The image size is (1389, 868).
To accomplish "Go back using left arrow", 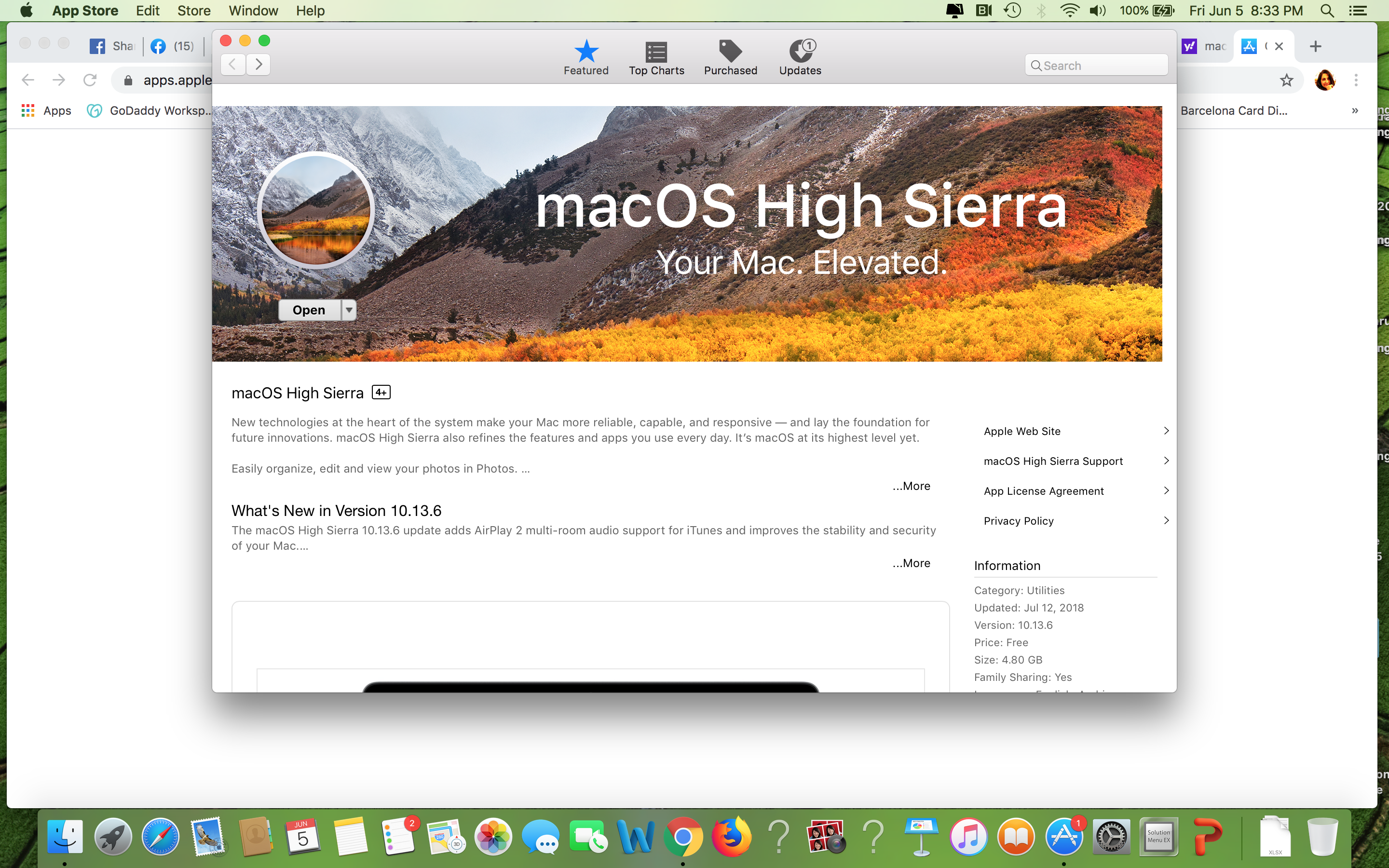I will 233,64.
